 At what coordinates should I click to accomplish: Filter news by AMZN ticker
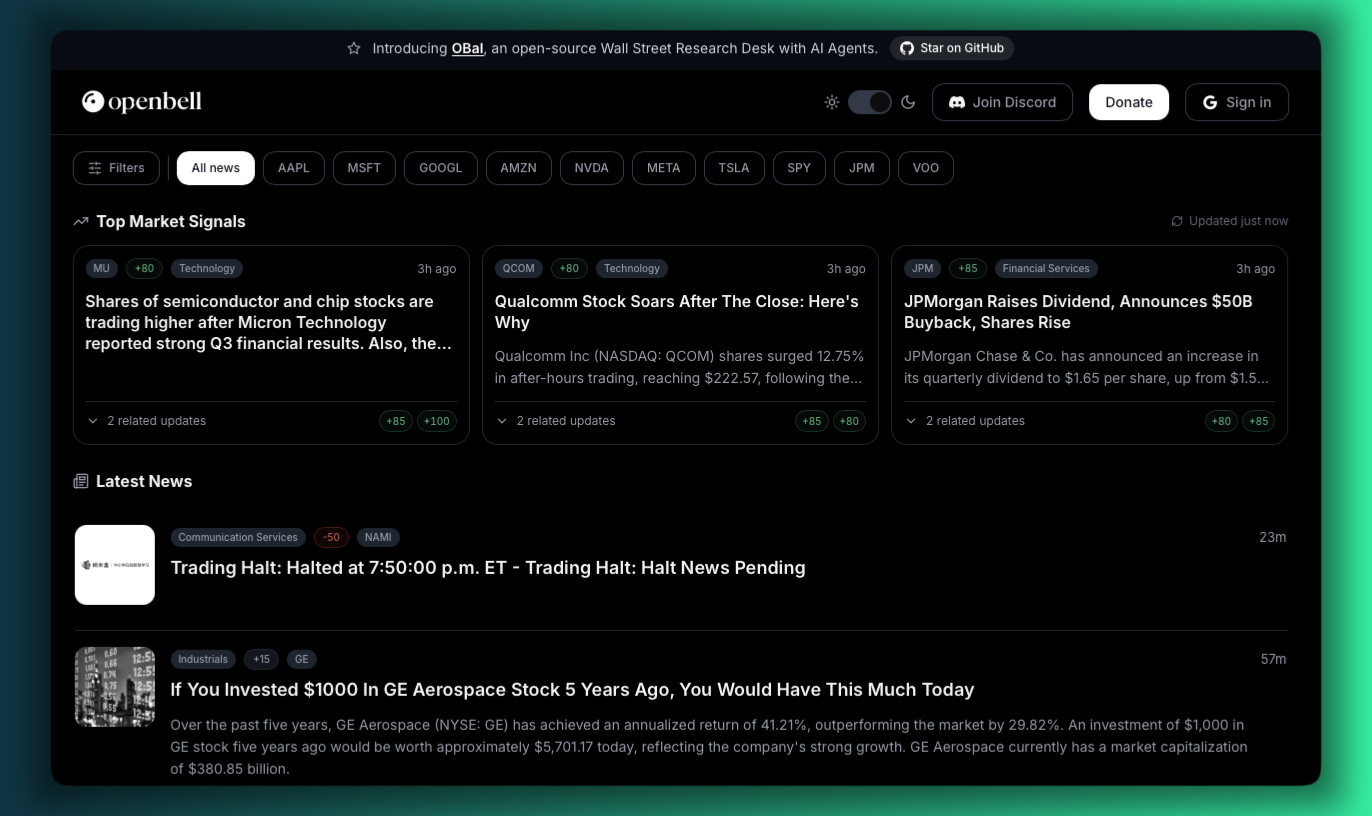(x=519, y=168)
